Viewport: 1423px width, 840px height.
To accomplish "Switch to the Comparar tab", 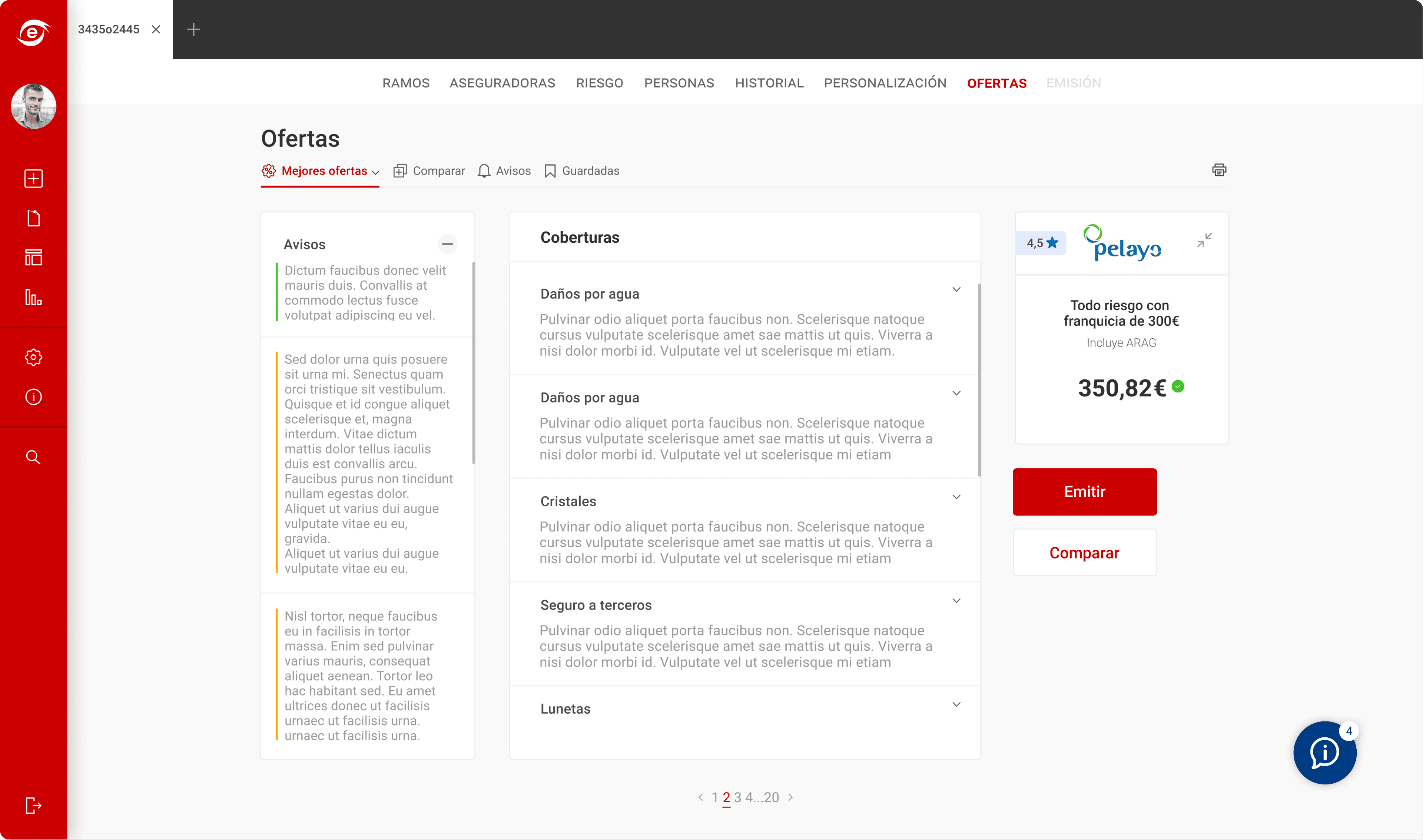I will click(x=429, y=171).
